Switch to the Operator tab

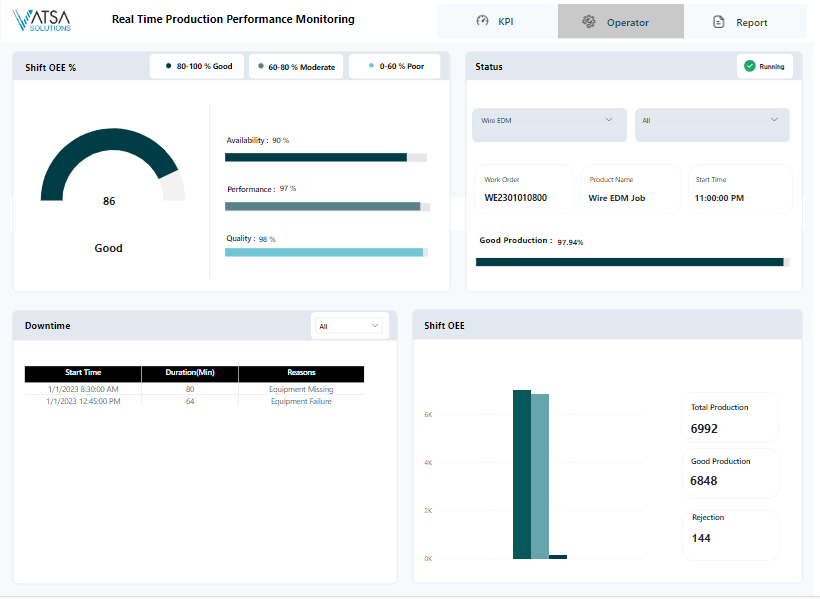point(621,21)
